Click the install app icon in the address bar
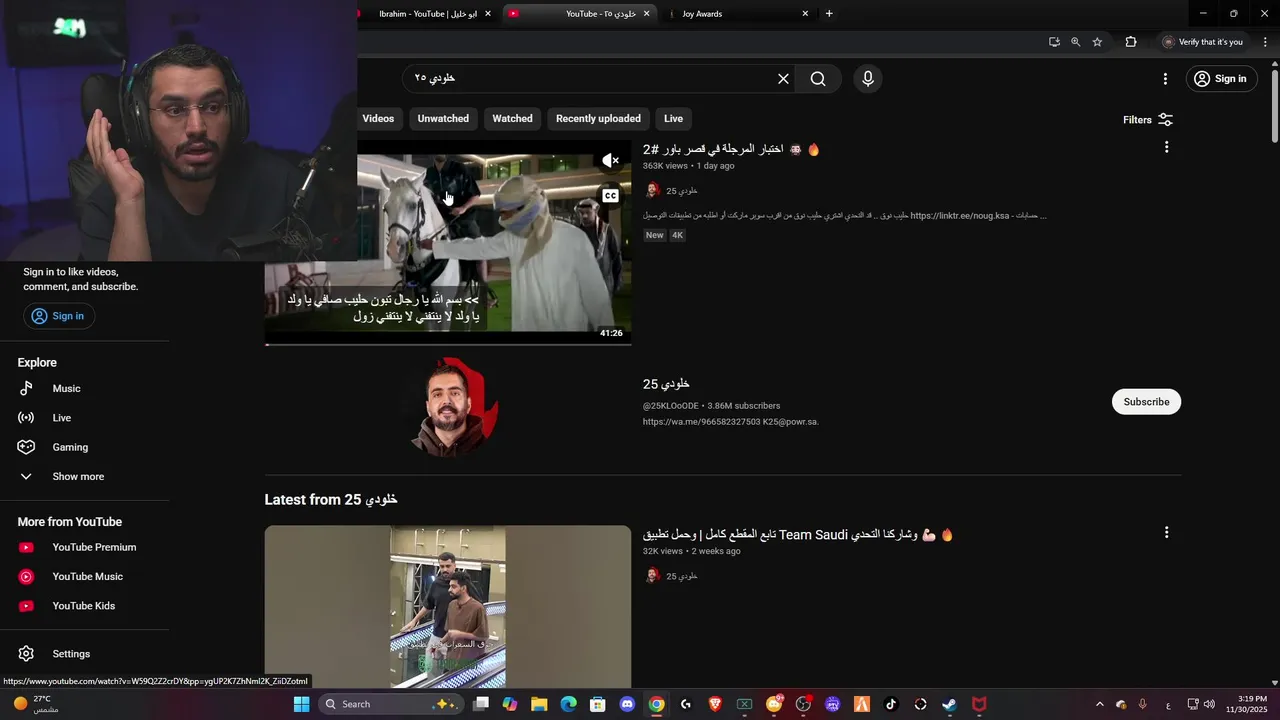This screenshot has height=720, width=1280. [1054, 42]
